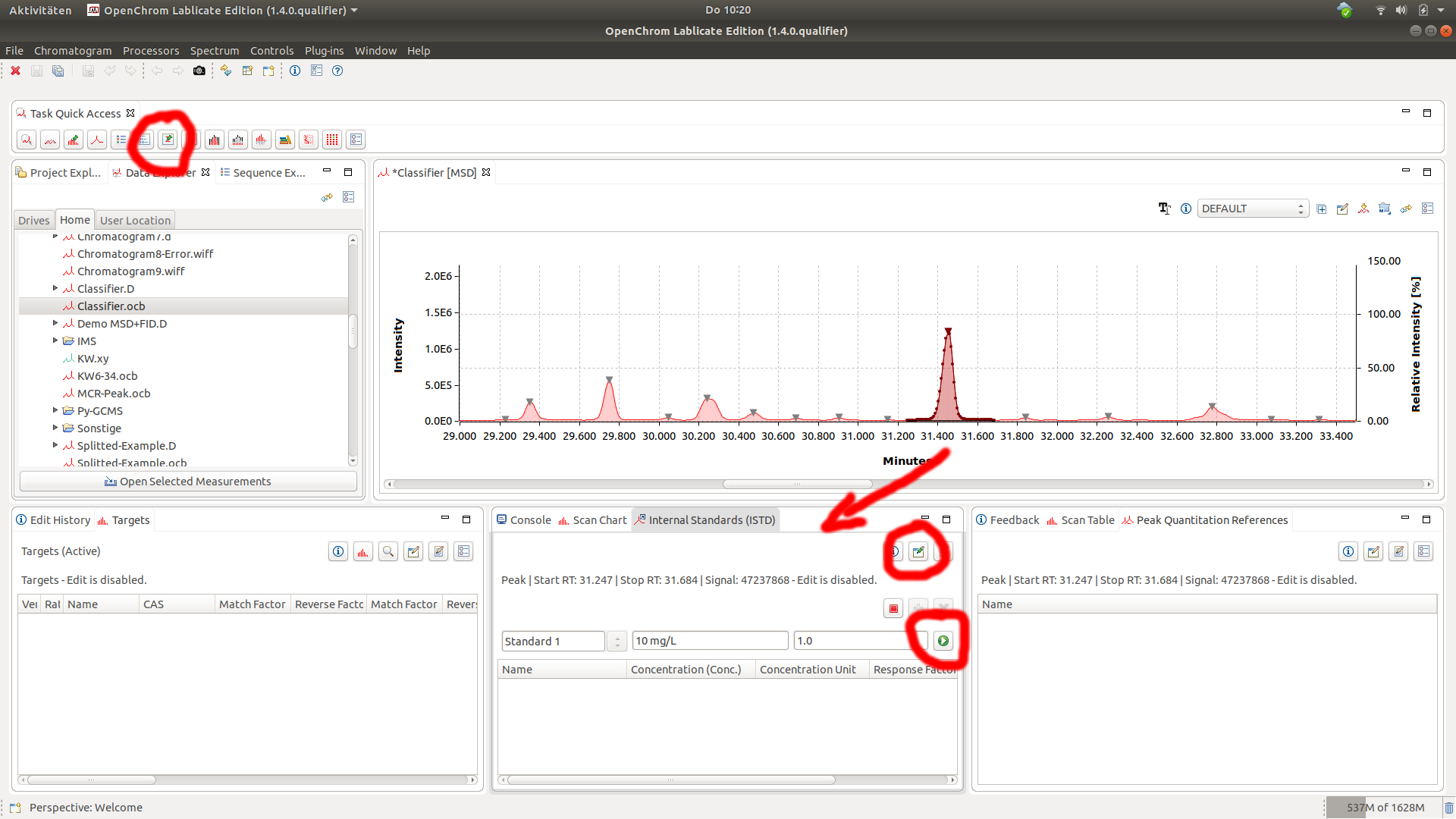Click the chromatogram search task icon
The image size is (1456, 819).
(x=27, y=140)
